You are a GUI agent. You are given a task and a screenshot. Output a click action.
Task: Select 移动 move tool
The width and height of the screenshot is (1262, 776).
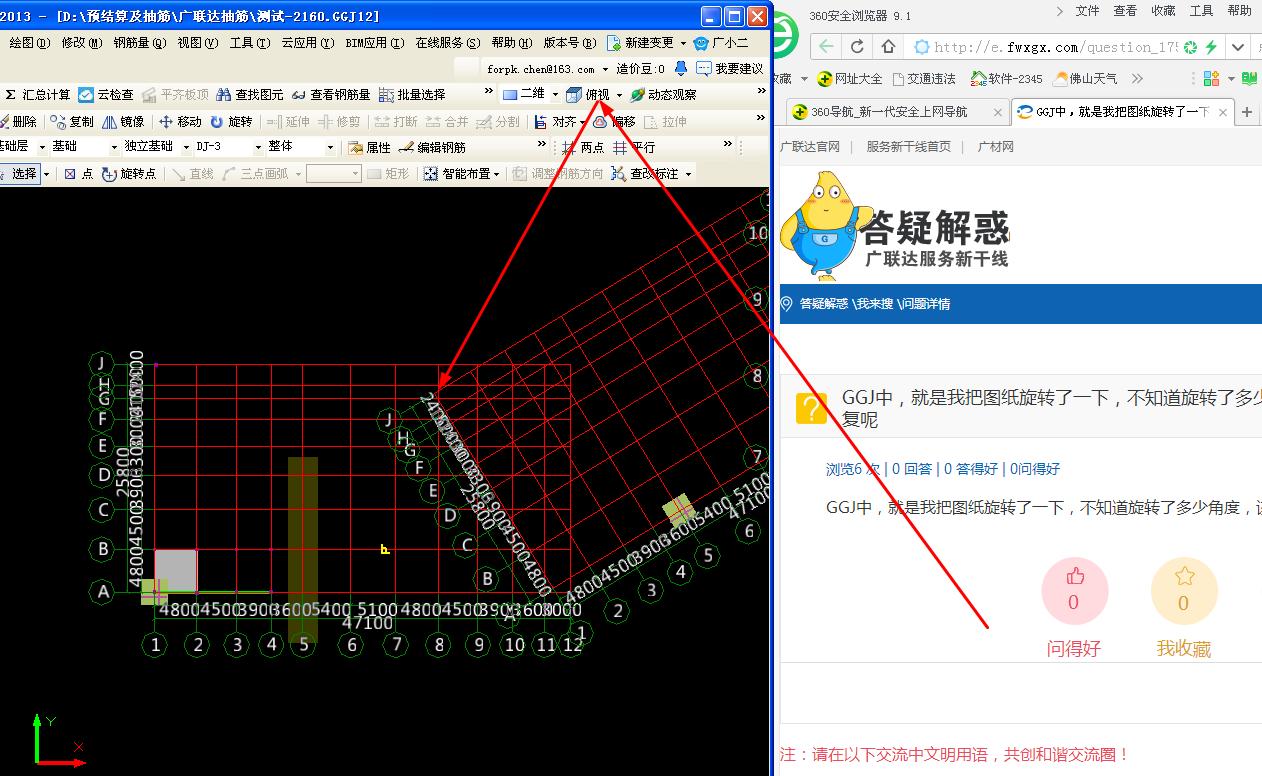click(x=181, y=121)
